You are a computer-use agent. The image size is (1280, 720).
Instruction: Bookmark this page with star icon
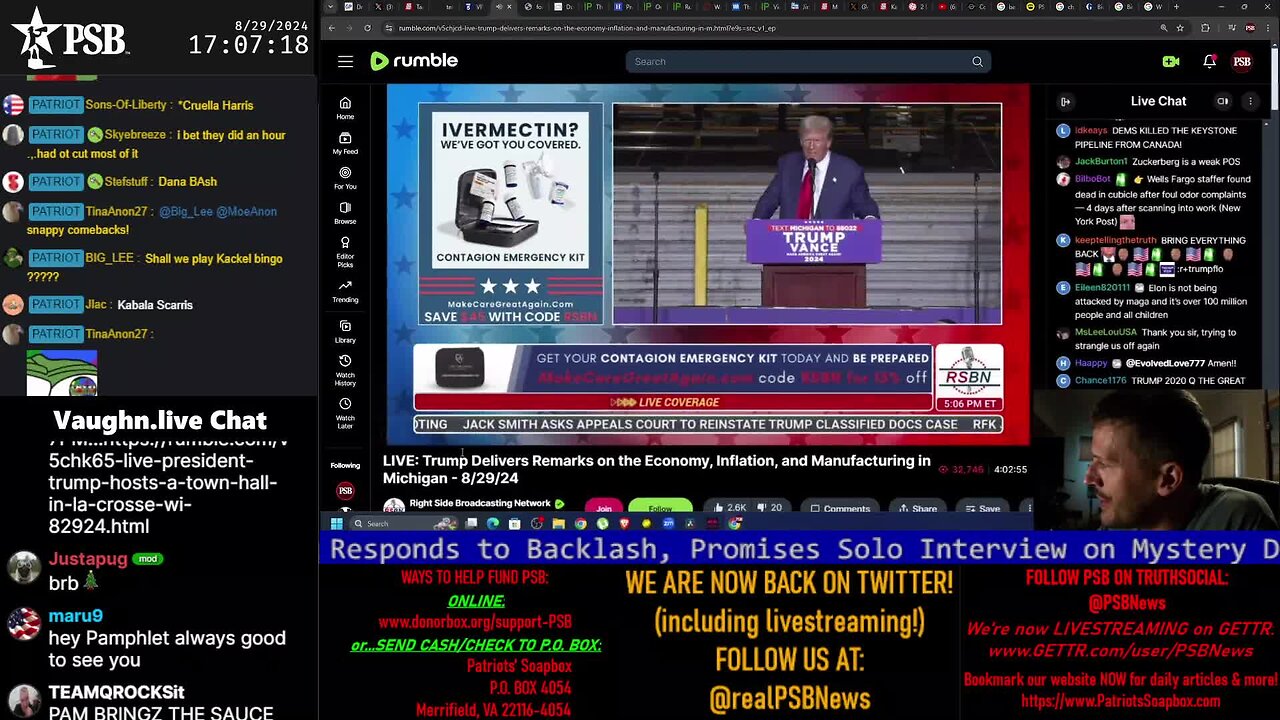tap(1180, 28)
